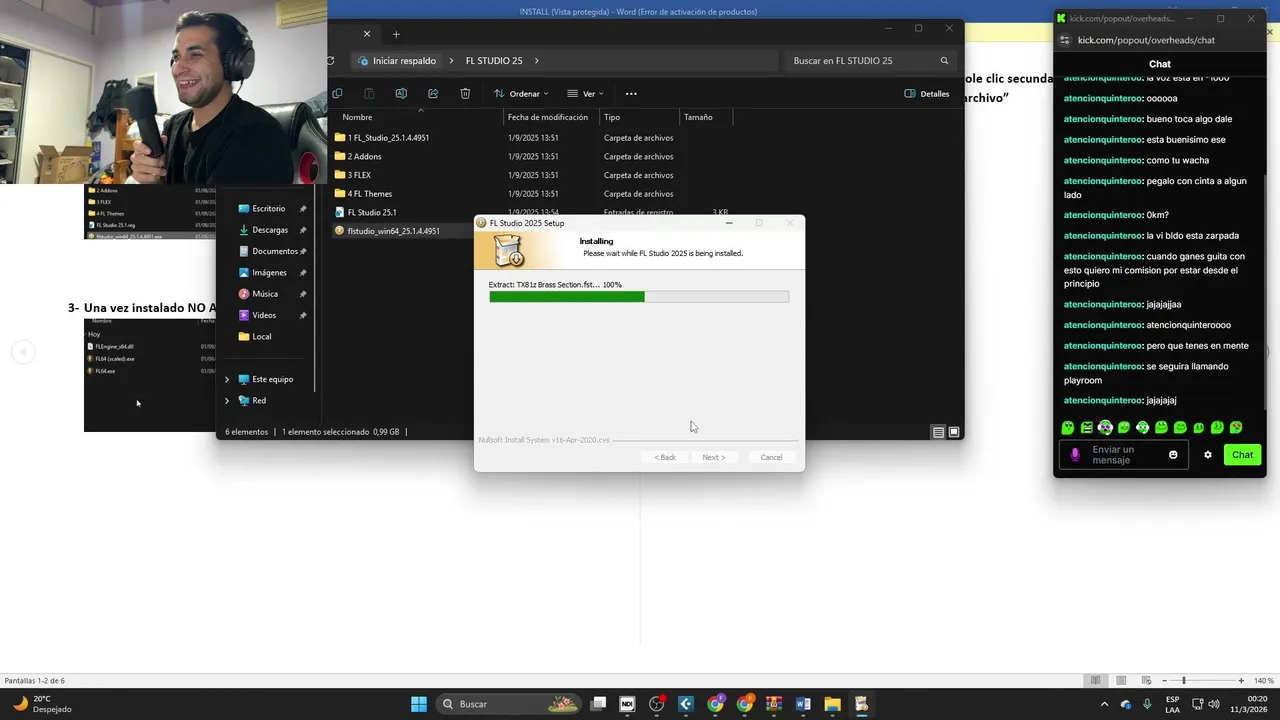Expand Este equipo in navigation pane
1280x720 pixels.
tap(227, 379)
